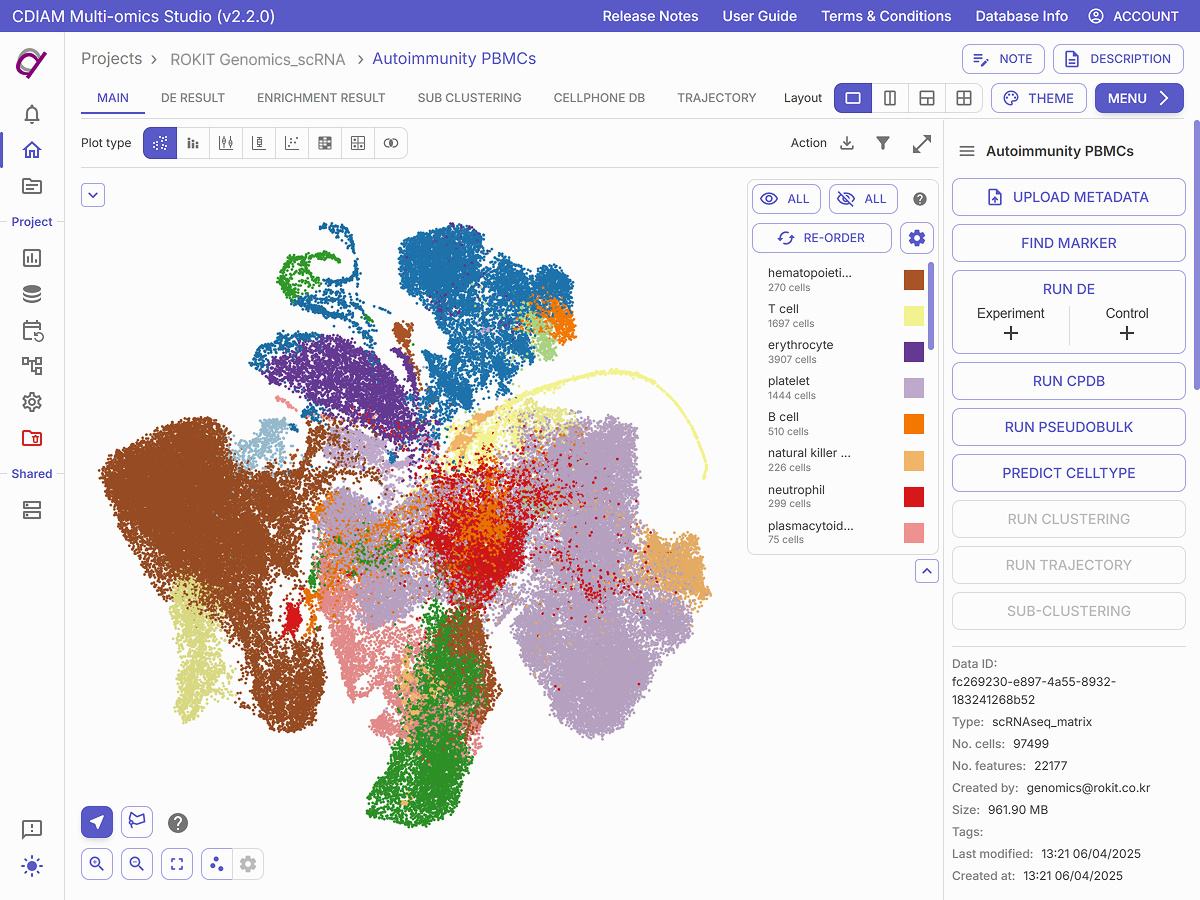Image resolution: width=1200 pixels, height=900 pixels.
Task: Zoom in on the plot
Action: point(97,864)
